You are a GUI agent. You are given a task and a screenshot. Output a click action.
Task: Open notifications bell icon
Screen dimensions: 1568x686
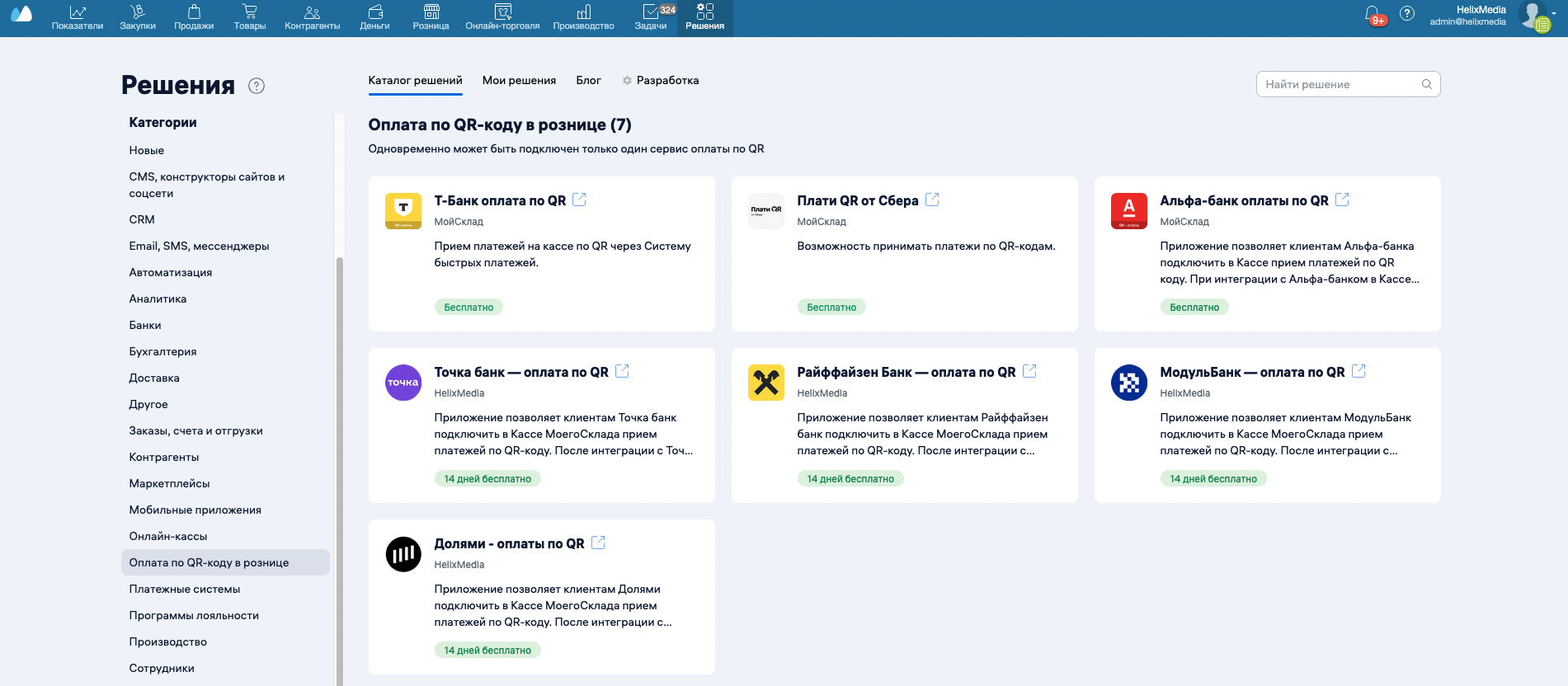click(x=1373, y=14)
